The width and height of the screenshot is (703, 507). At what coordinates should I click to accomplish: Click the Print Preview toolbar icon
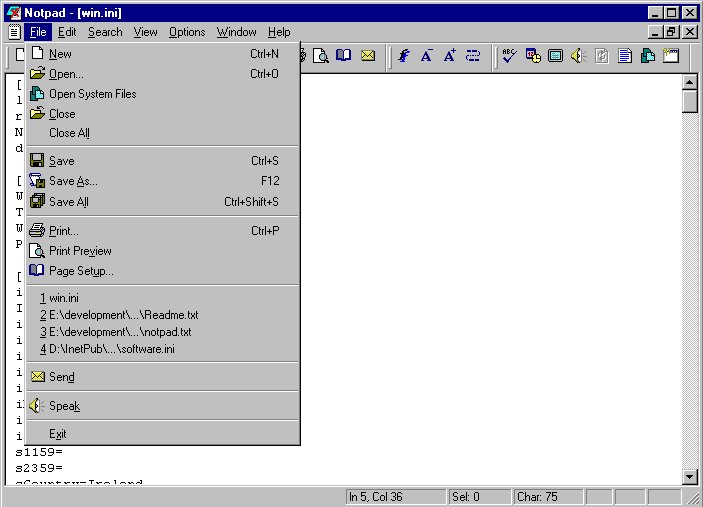coord(321,56)
